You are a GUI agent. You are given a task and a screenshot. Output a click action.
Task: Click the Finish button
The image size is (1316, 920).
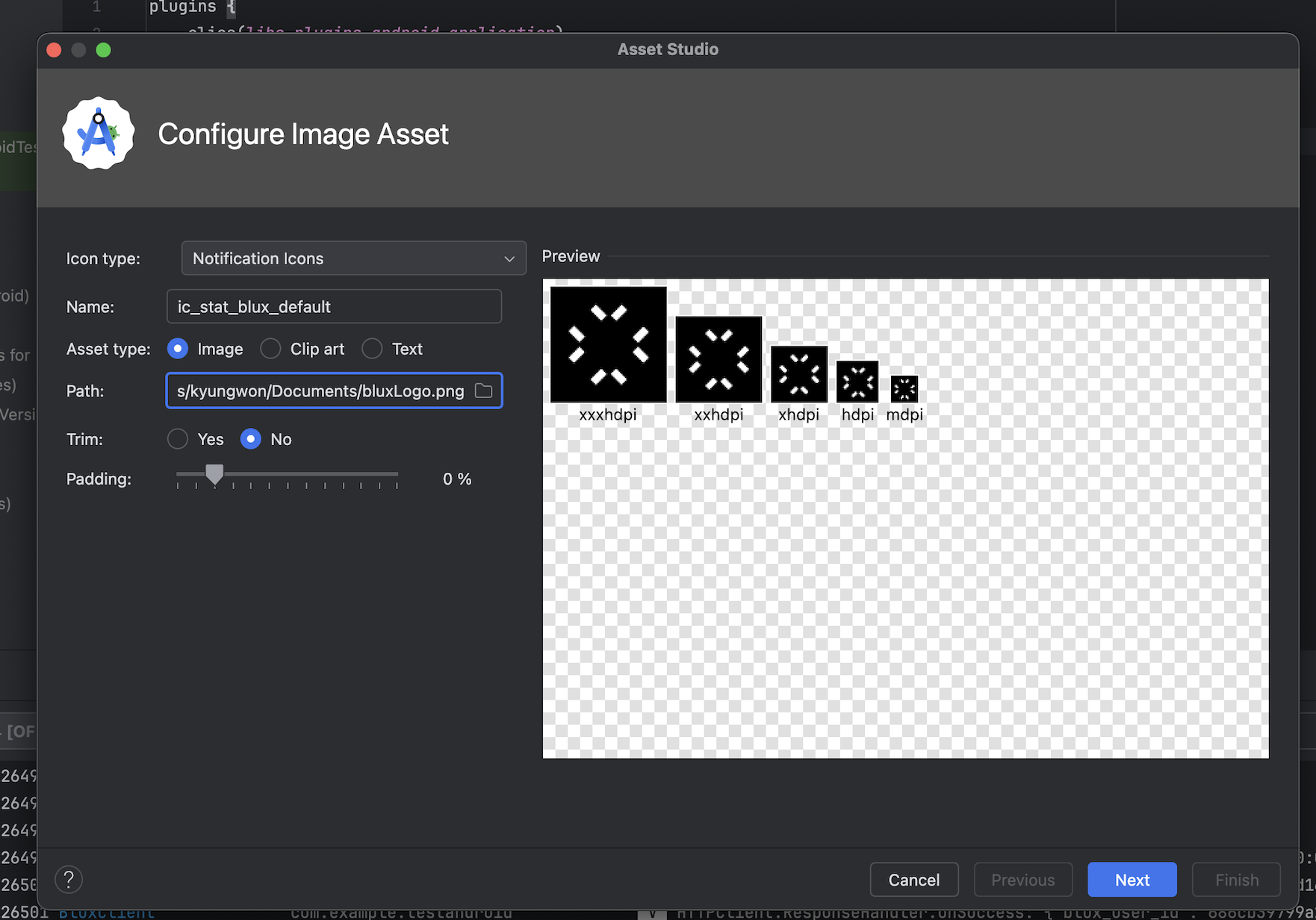click(x=1237, y=880)
